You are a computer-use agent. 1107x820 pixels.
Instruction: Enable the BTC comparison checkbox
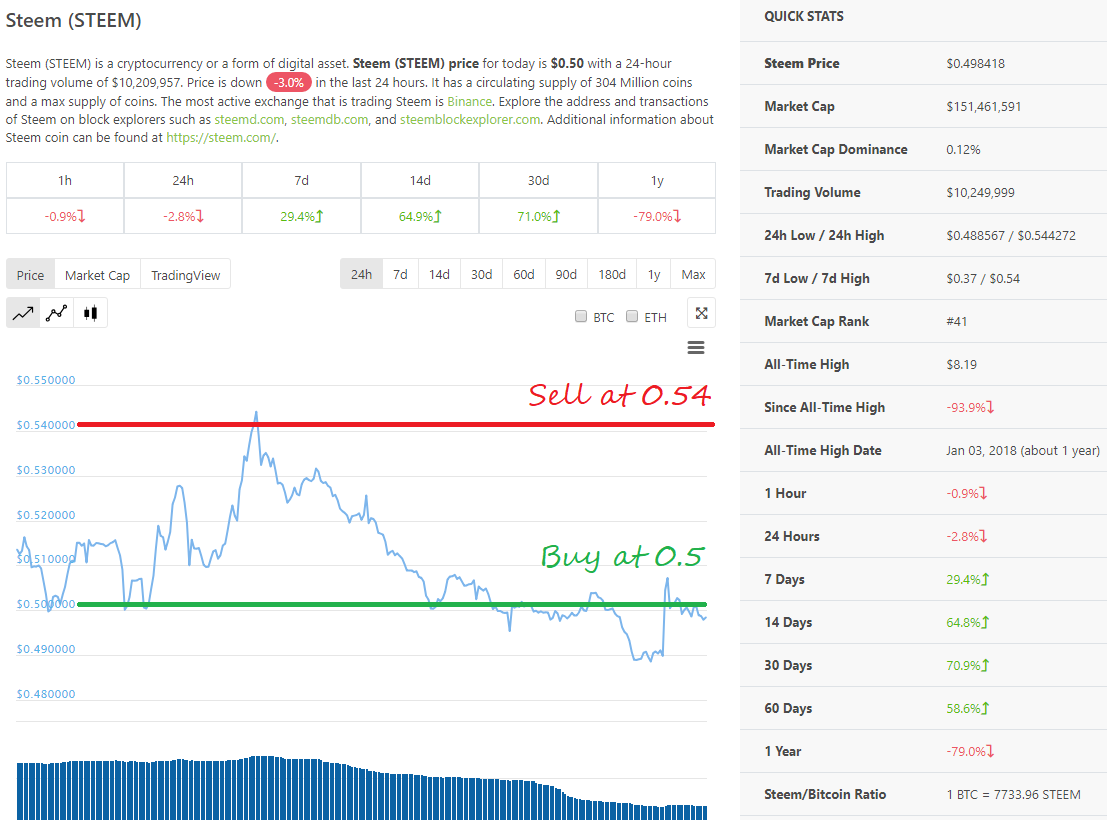[x=581, y=316]
